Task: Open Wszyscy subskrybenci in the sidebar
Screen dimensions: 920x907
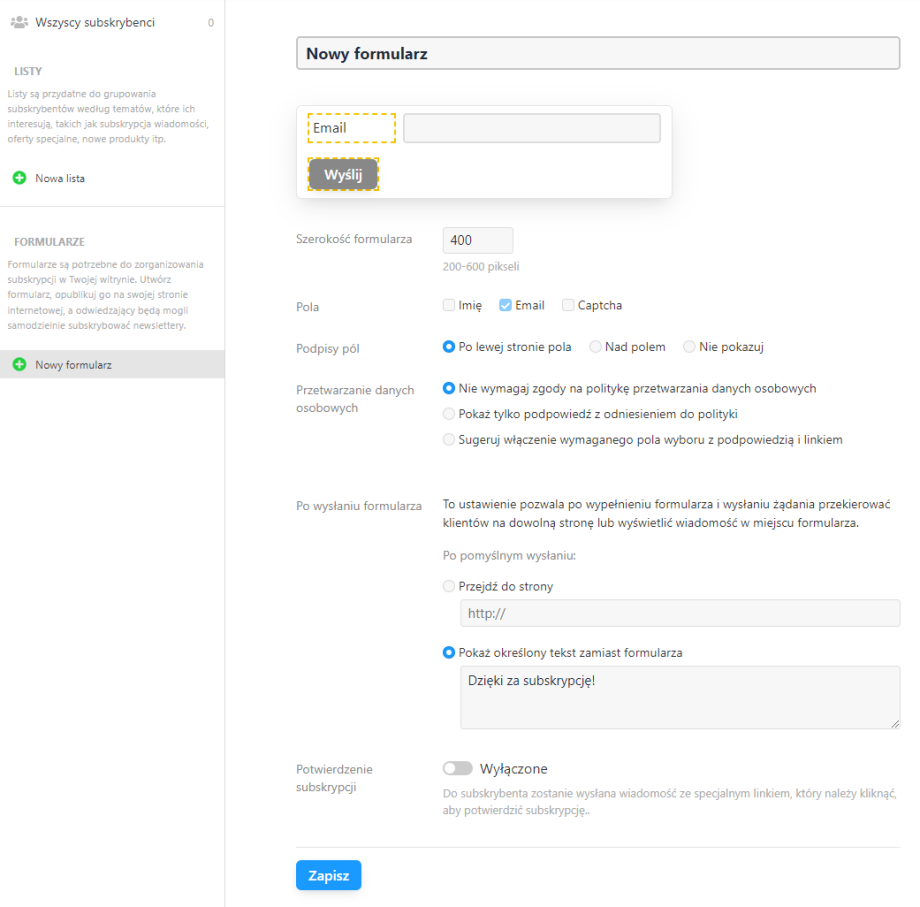Action: 95,22
